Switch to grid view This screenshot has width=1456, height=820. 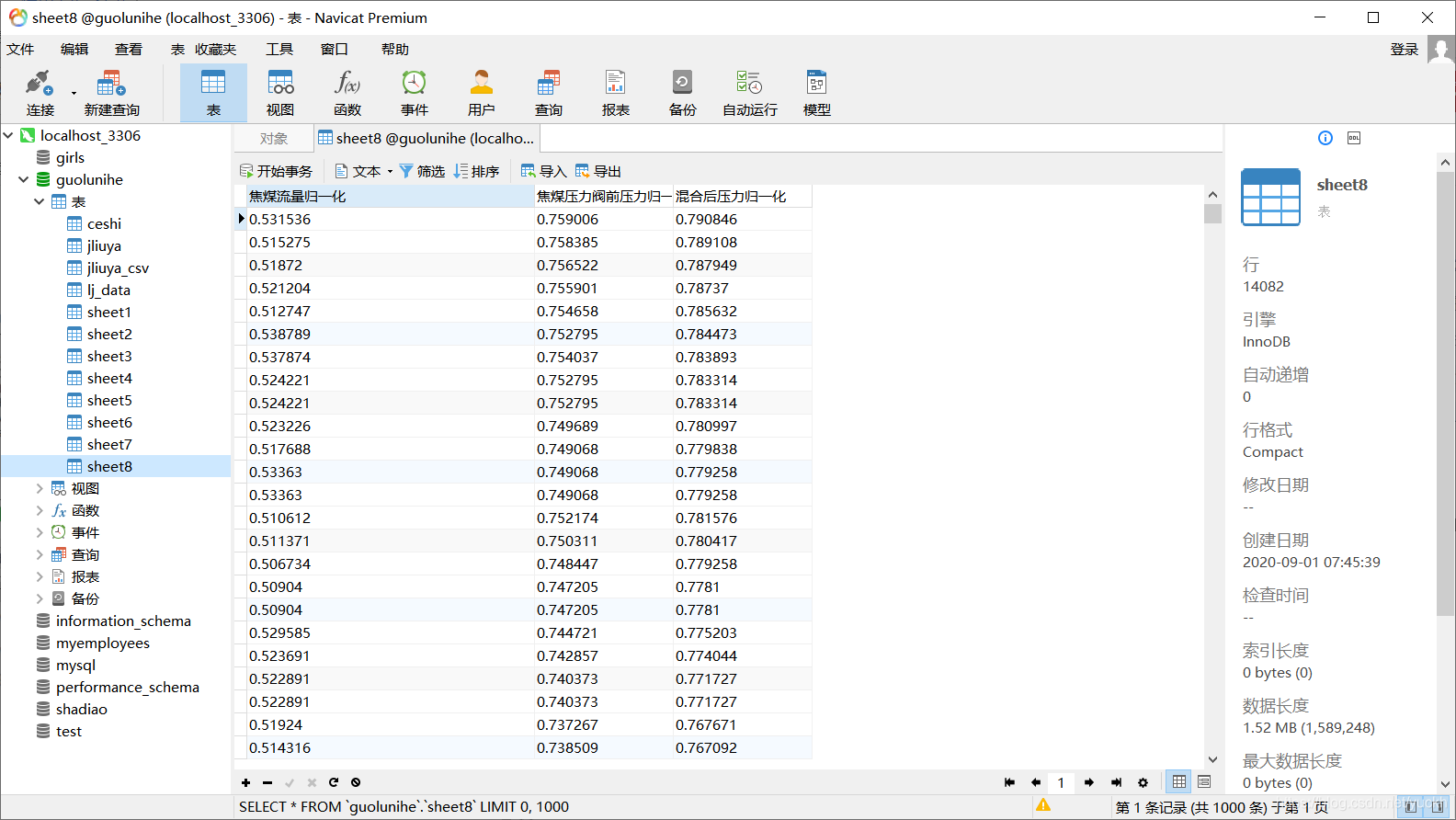coord(1179,781)
